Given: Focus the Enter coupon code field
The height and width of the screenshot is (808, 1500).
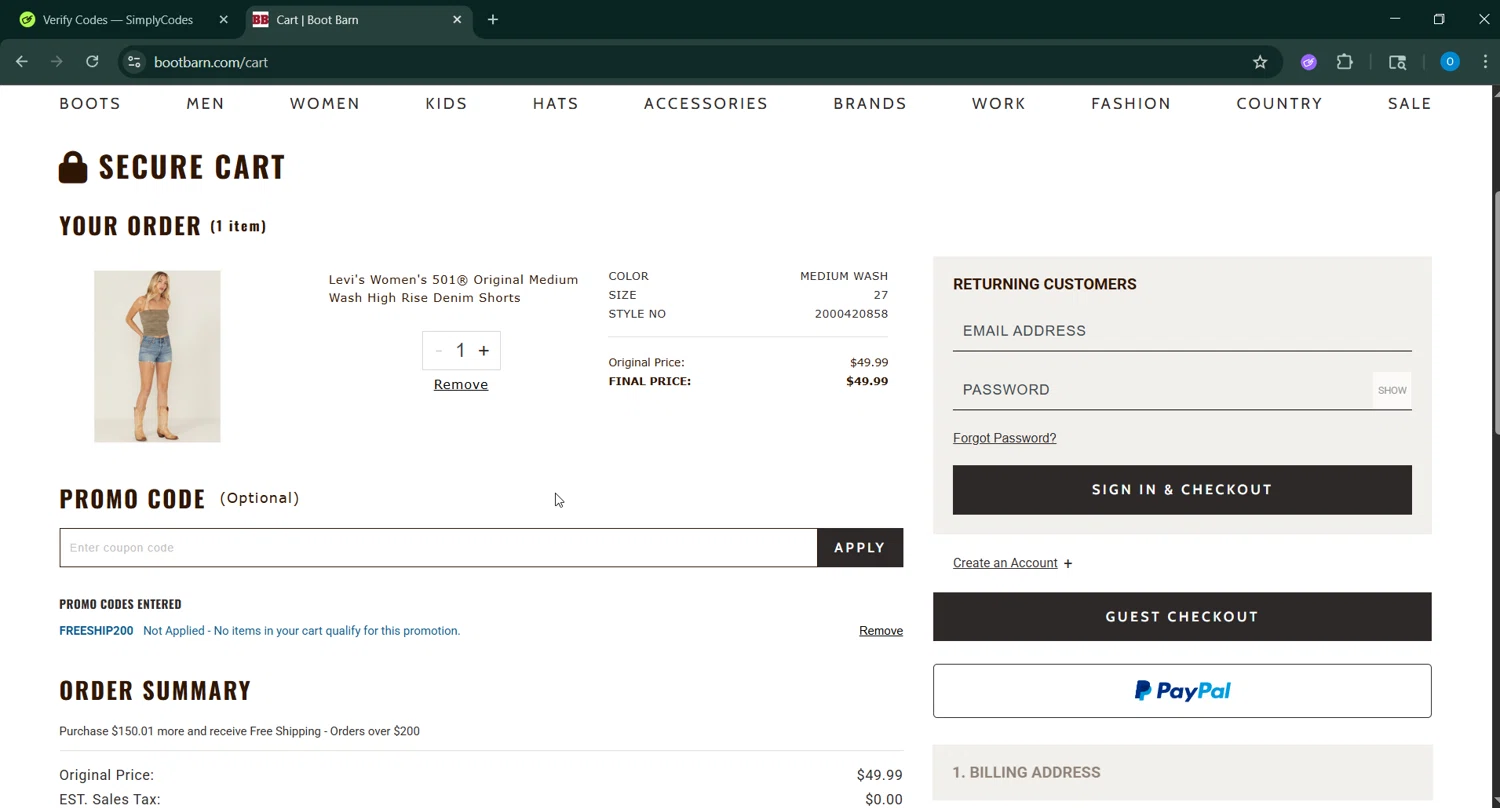Looking at the screenshot, I should click(x=438, y=548).
